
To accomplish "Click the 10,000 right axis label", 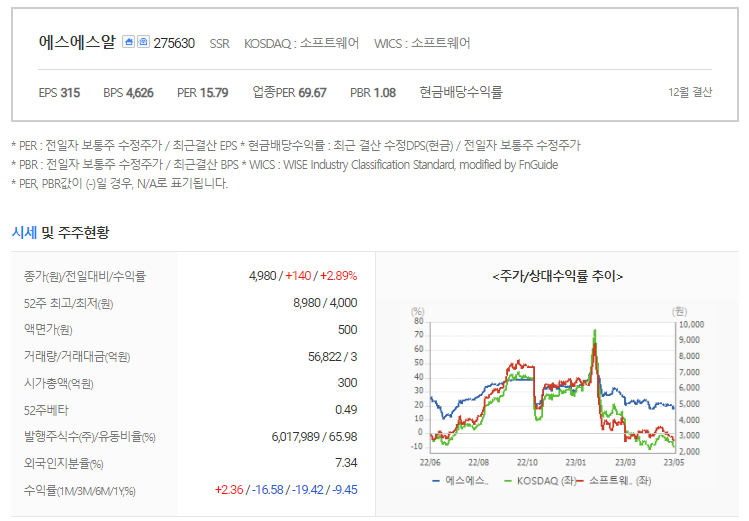I will click(691, 325).
